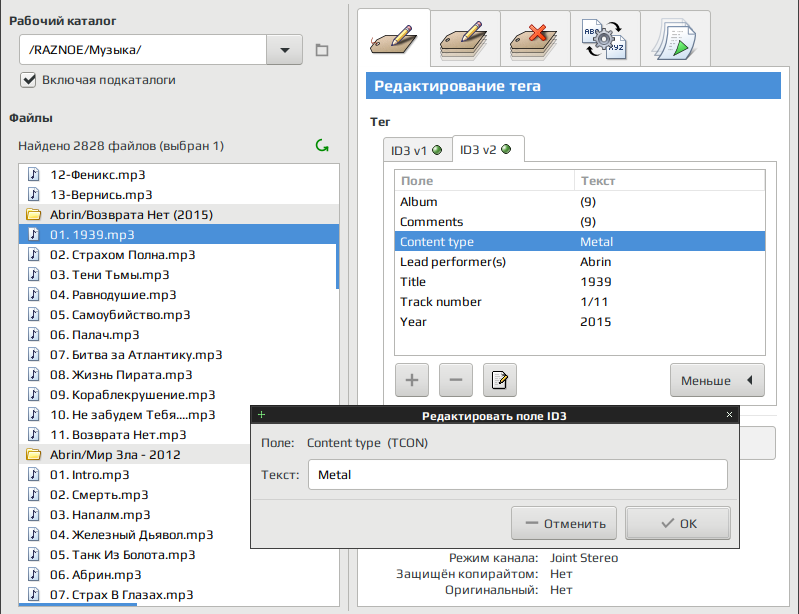Image resolution: width=799 pixels, height=614 pixels.
Task: Switch to the ID3 v1 tab
Action: pos(417,150)
